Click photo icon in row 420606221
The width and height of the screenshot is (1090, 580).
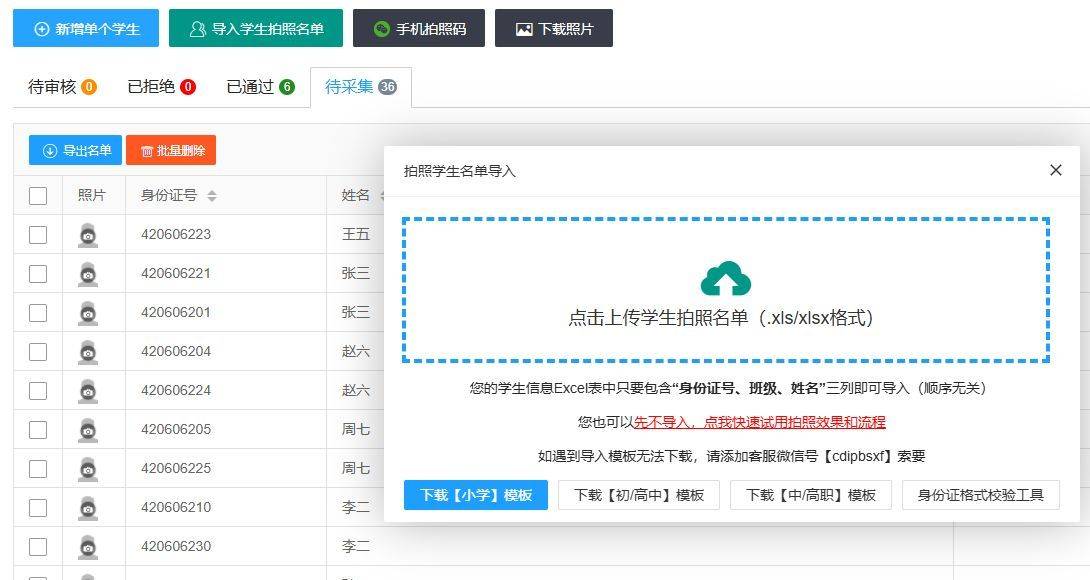click(x=88, y=274)
